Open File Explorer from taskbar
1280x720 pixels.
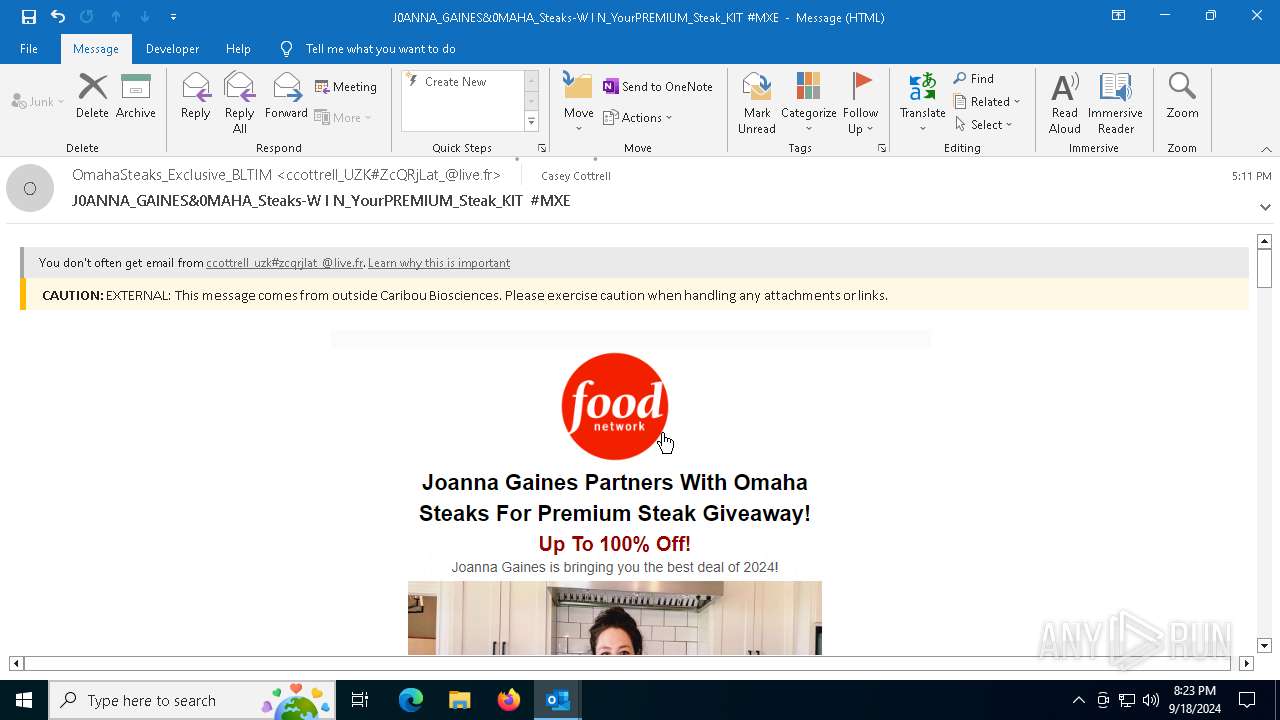(x=459, y=700)
